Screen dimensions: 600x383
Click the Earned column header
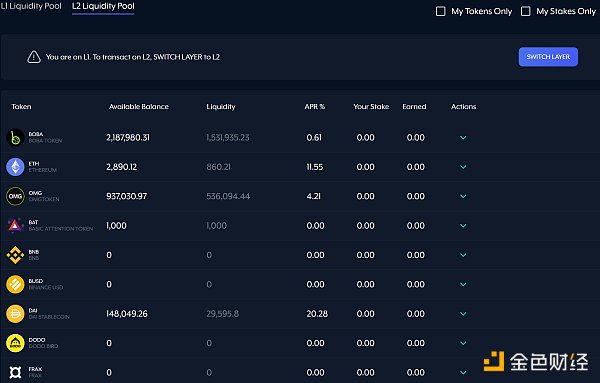414,107
